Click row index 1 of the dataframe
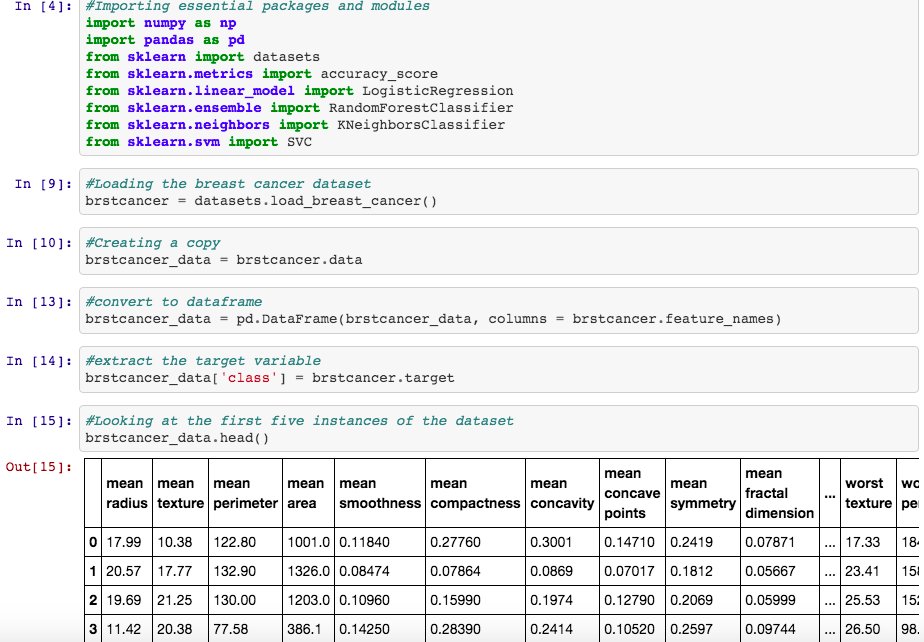The height and width of the screenshot is (642, 924). 93,571
